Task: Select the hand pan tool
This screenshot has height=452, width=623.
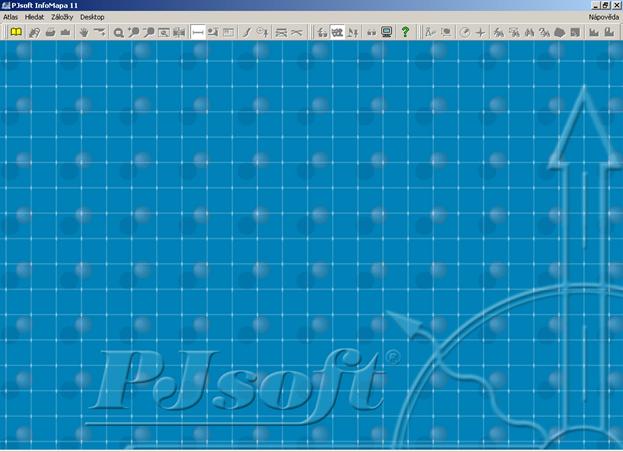Action: tap(83, 32)
